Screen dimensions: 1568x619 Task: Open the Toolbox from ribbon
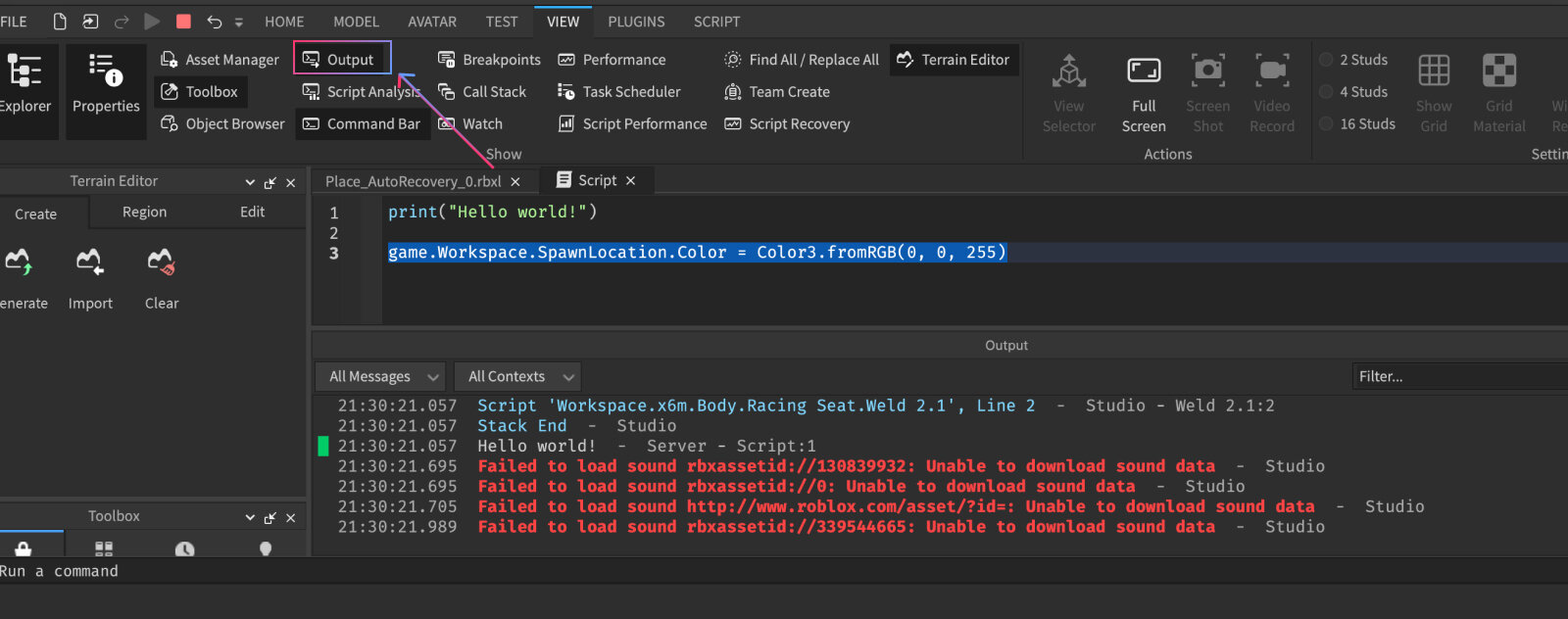click(200, 91)
